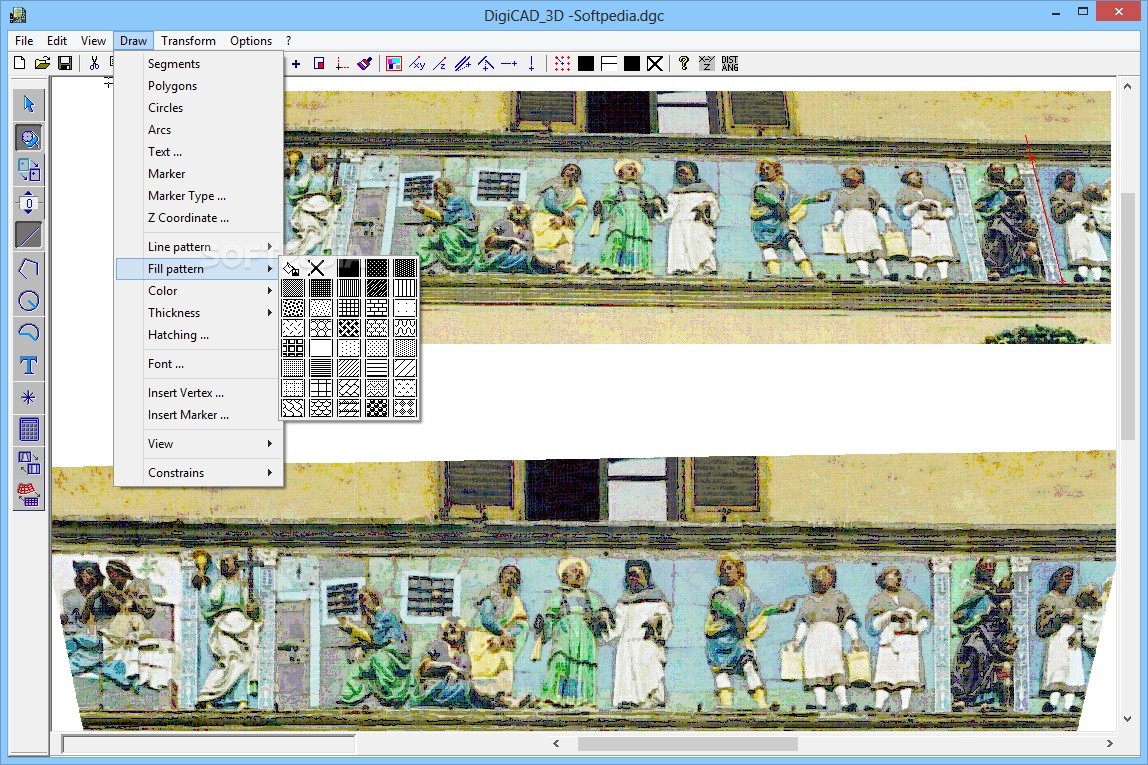This screenshot has width=1148, height=765.
Task: Open the Edit menu
Action: pos(57,41)
